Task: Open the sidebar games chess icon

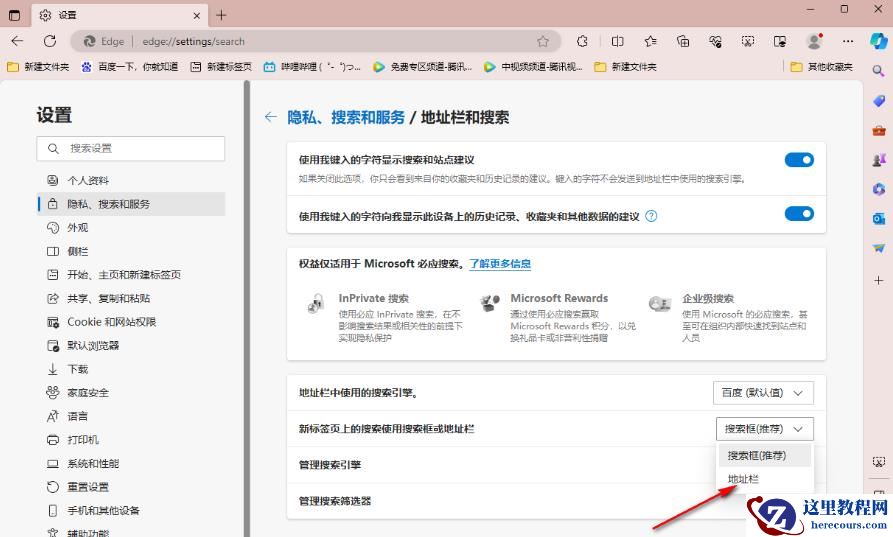Action: pyautogui.click(x=878, y=160)
